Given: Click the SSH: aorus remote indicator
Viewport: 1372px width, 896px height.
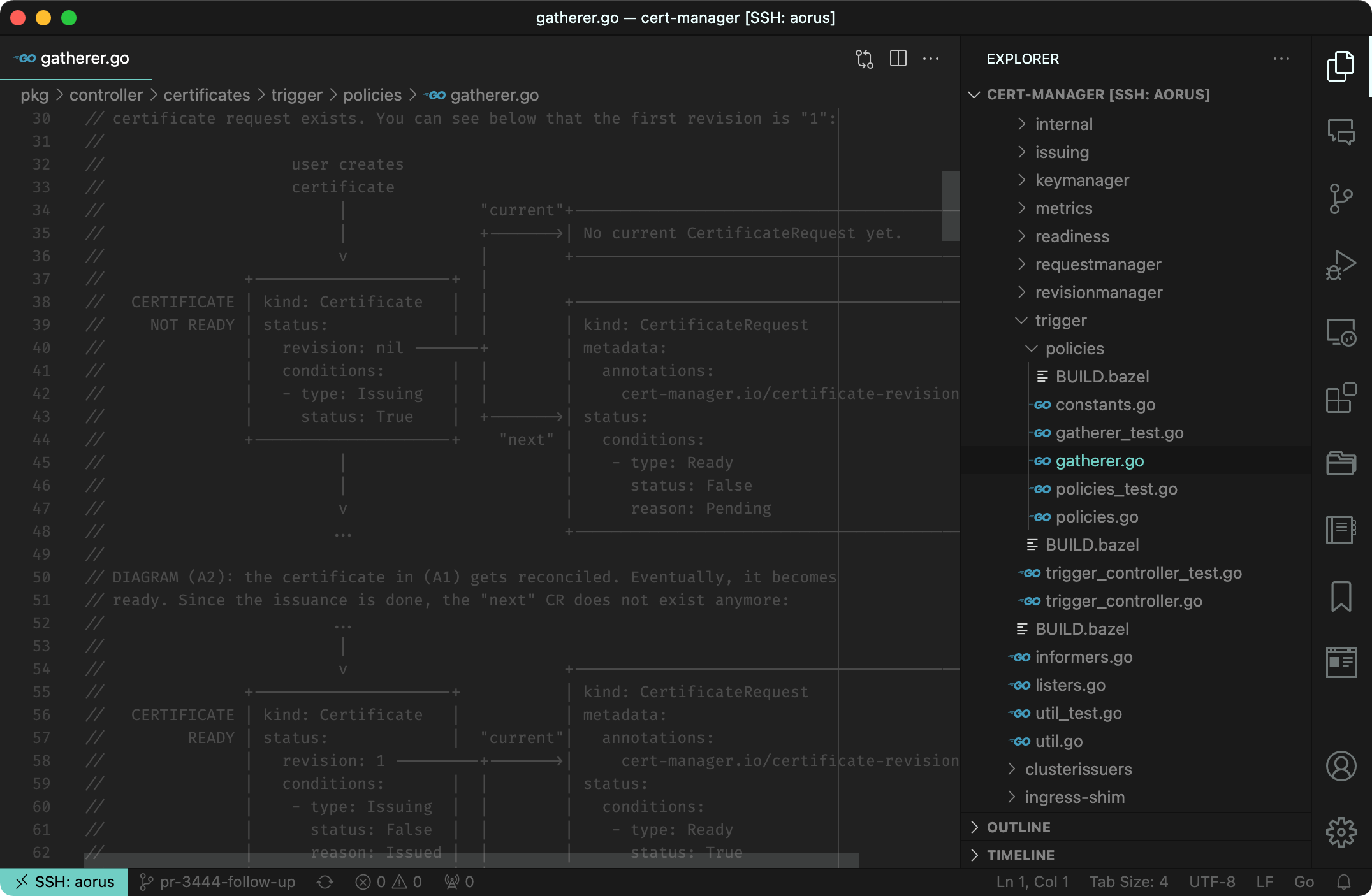Looking at the screenshot, I should click(x=64, y=882).
